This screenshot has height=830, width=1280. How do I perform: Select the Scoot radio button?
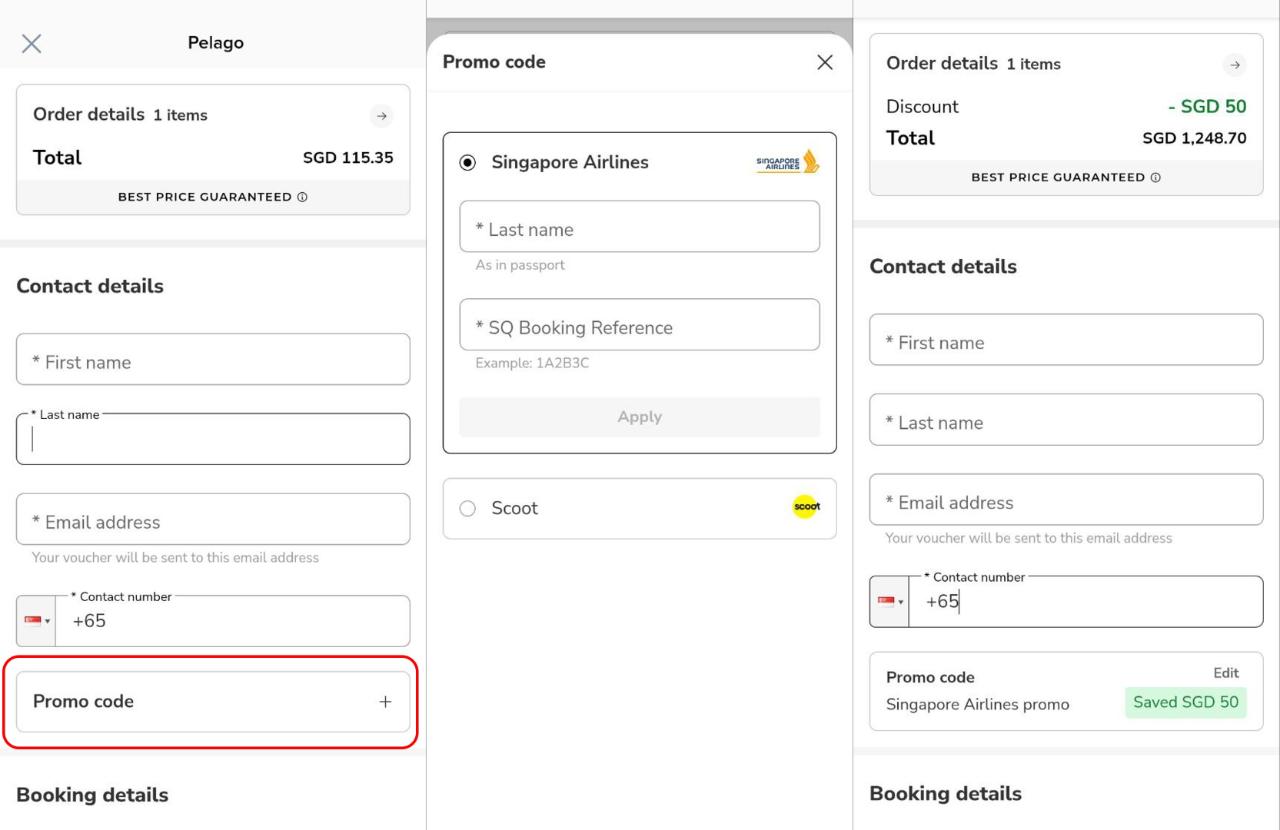tap(467, 508)
